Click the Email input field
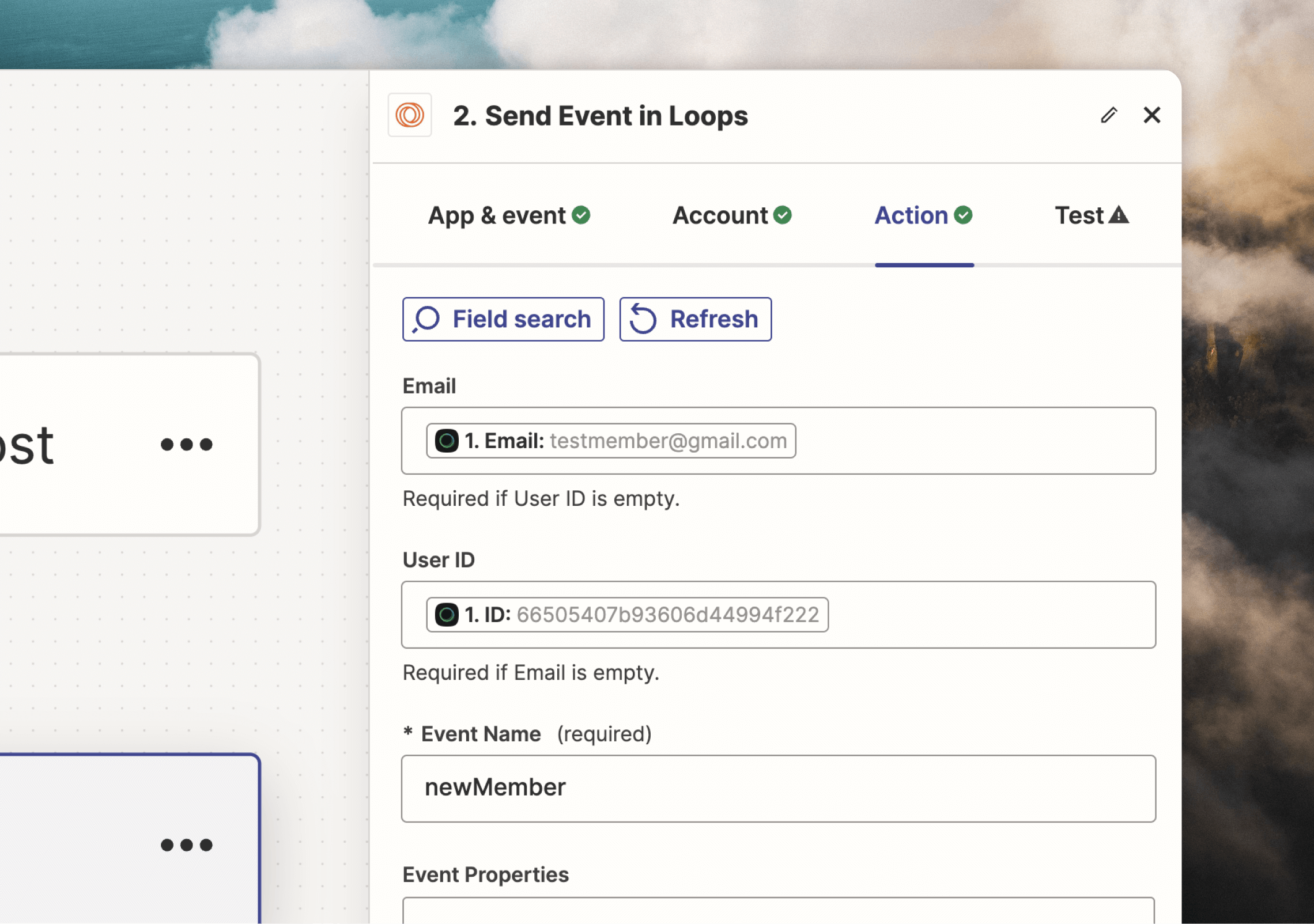1314x924 pixels. pyautogui.click(x=779, y=441)
